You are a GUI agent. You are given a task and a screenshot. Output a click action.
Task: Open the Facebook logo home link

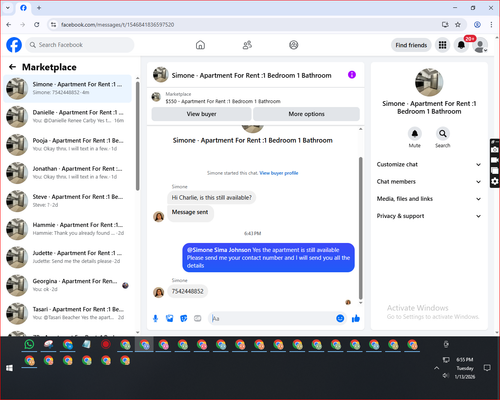(x=14, y=45)
